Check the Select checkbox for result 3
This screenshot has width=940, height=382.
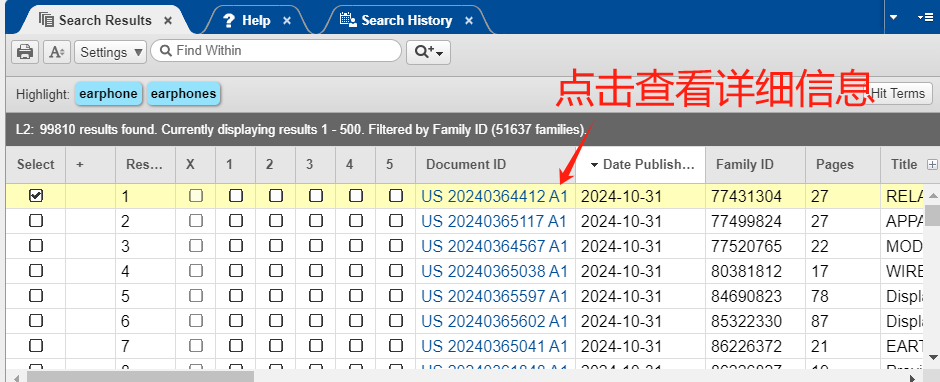[36, 246]
